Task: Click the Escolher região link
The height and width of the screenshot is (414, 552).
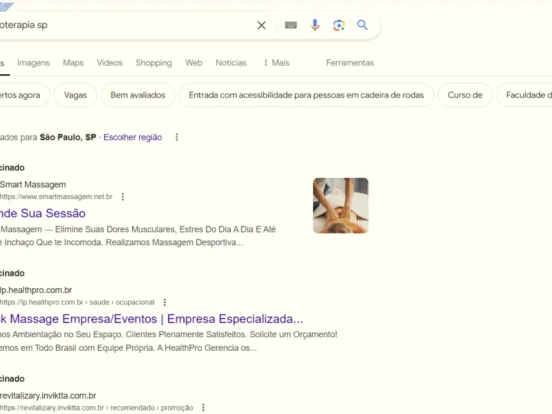Action: click(x=133, y=137)
